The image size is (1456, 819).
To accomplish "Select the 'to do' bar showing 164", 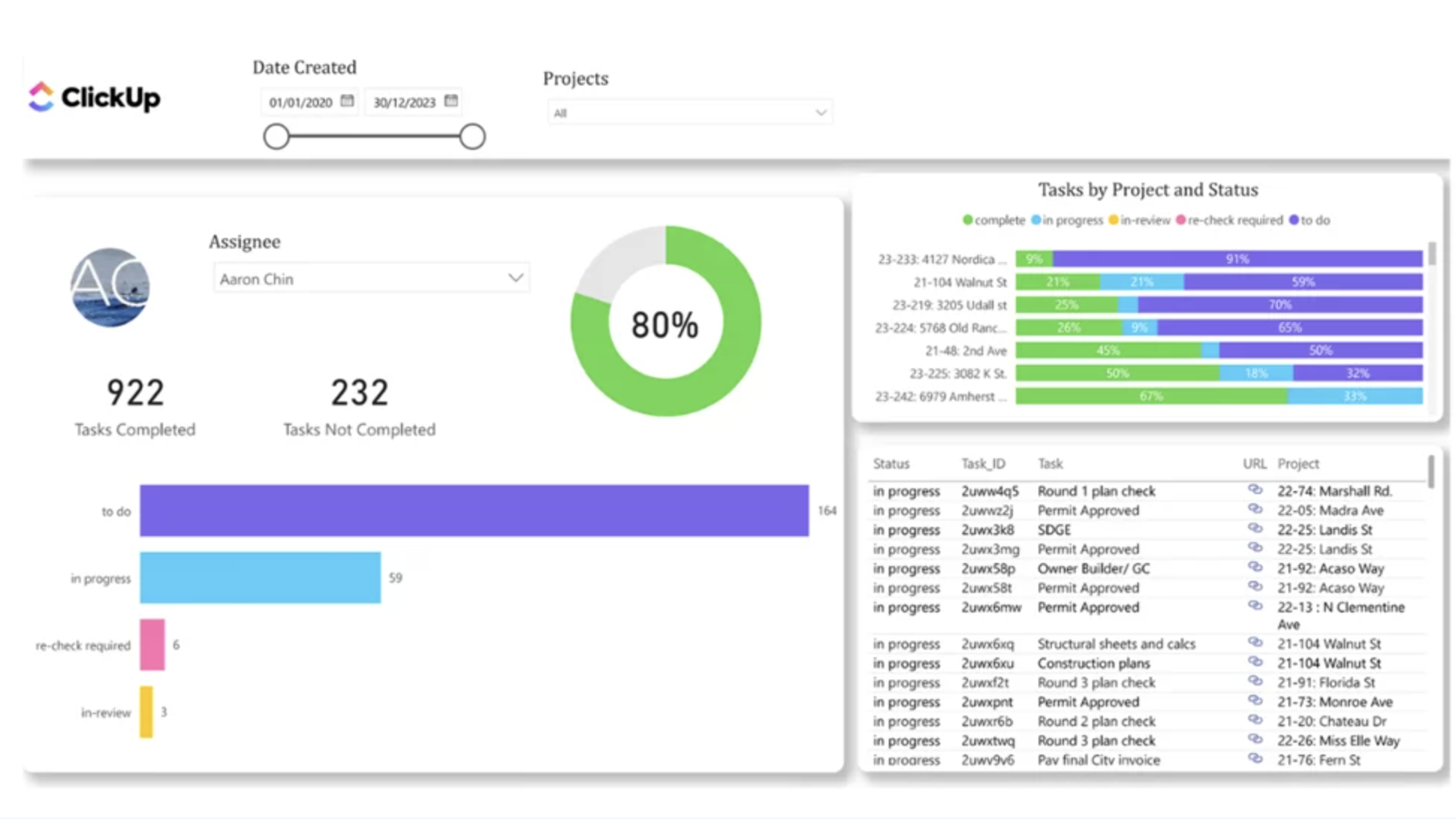I will 474,511.
